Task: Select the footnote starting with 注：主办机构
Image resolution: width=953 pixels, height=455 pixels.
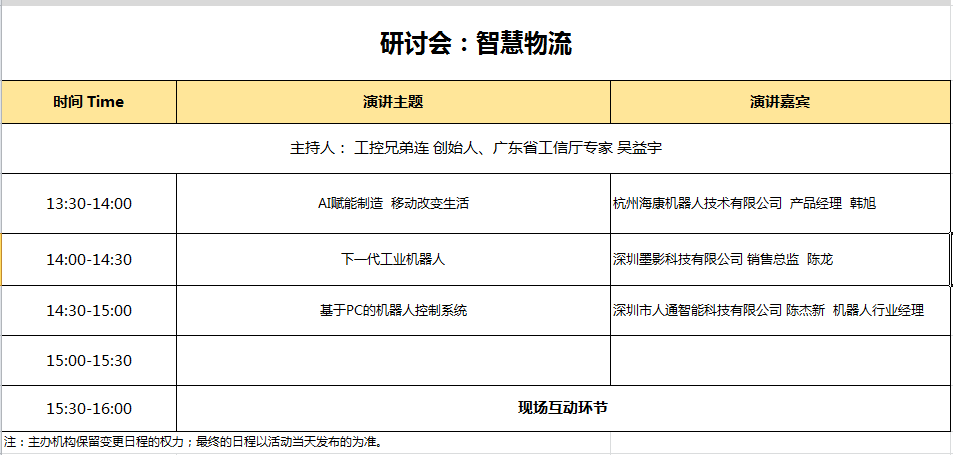Action: pos(193,441)
